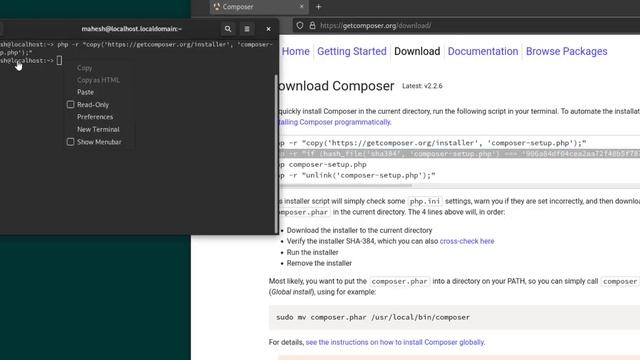The width and height of the screenshot is (640, 360).
Task: Open the terminal hamburger menu
Action: [247, 29]
